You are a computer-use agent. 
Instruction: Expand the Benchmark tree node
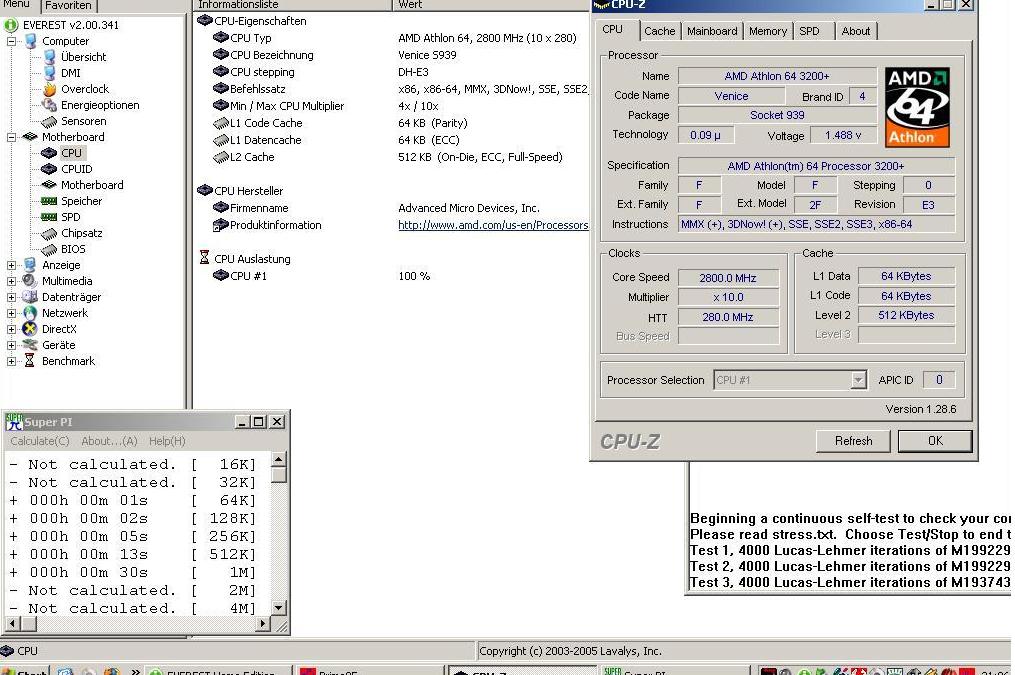click(x=11, y=361)
